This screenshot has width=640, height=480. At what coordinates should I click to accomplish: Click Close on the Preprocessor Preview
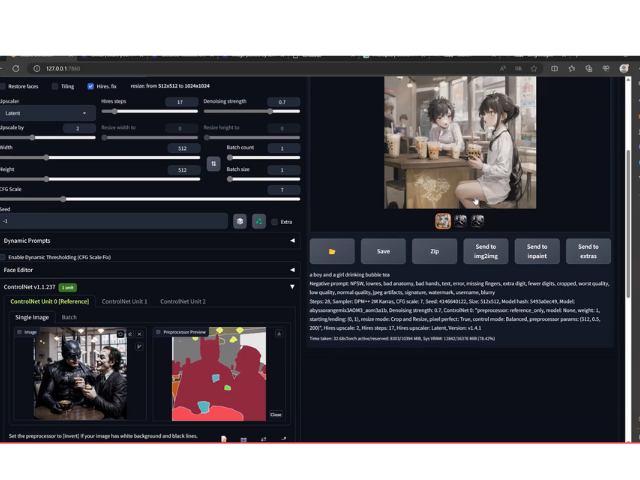(x=276, y=415)
